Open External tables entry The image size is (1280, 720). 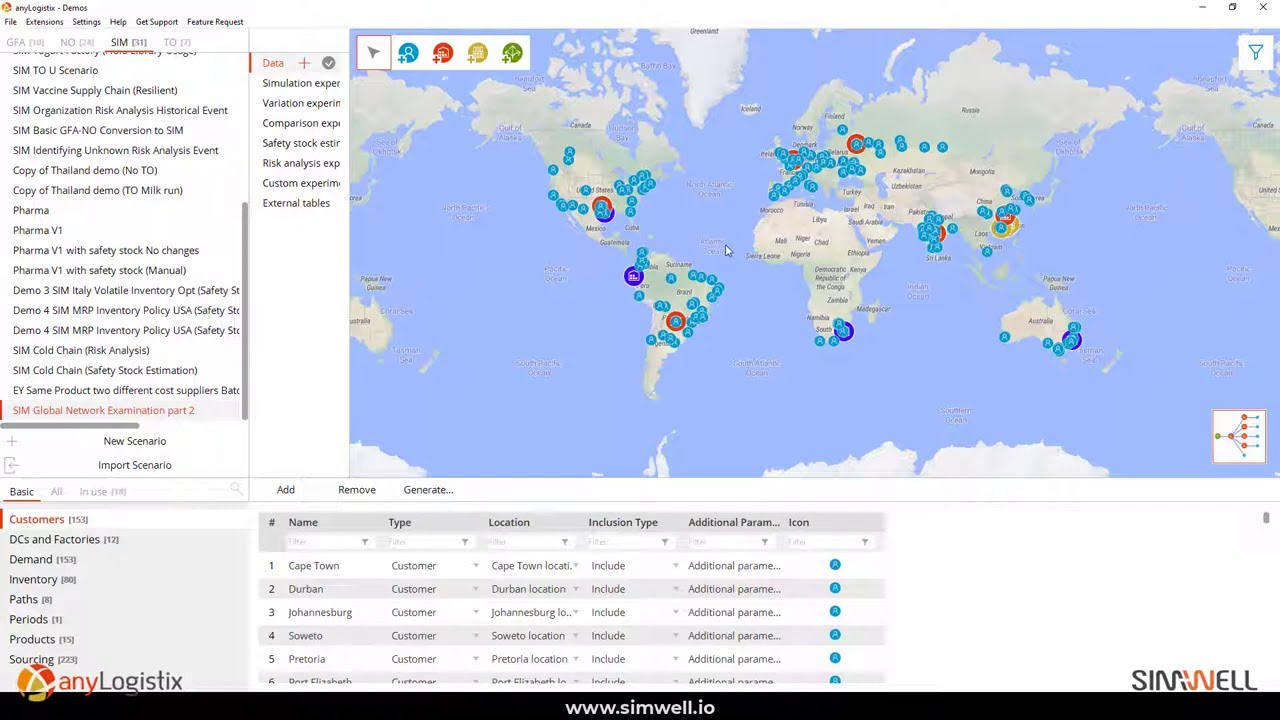coord(296,203)
